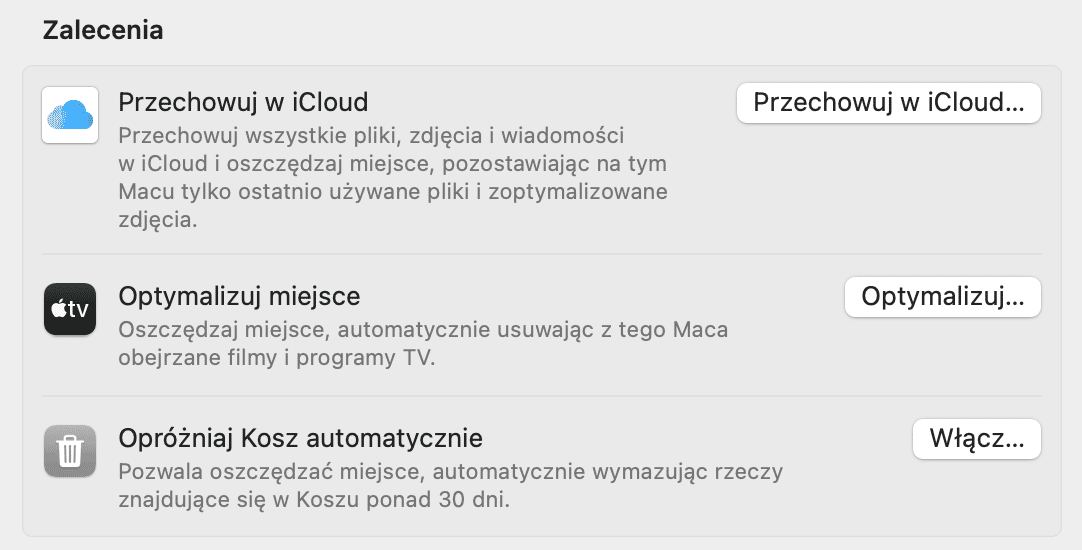The height and width of the screenshot is (550, 1082).
Task: Click 'zoptymalizowane' word in iCloud description
Action: 578,192
